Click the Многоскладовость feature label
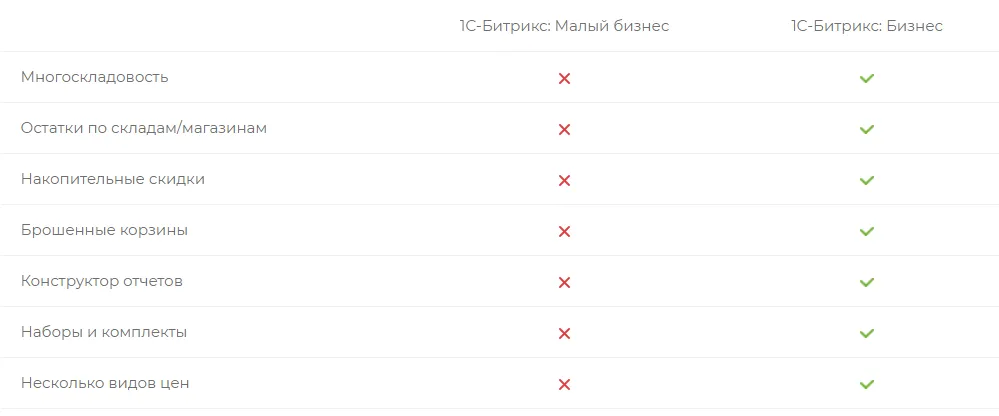The width and height of the screenshot is (999, 416). 95,77
